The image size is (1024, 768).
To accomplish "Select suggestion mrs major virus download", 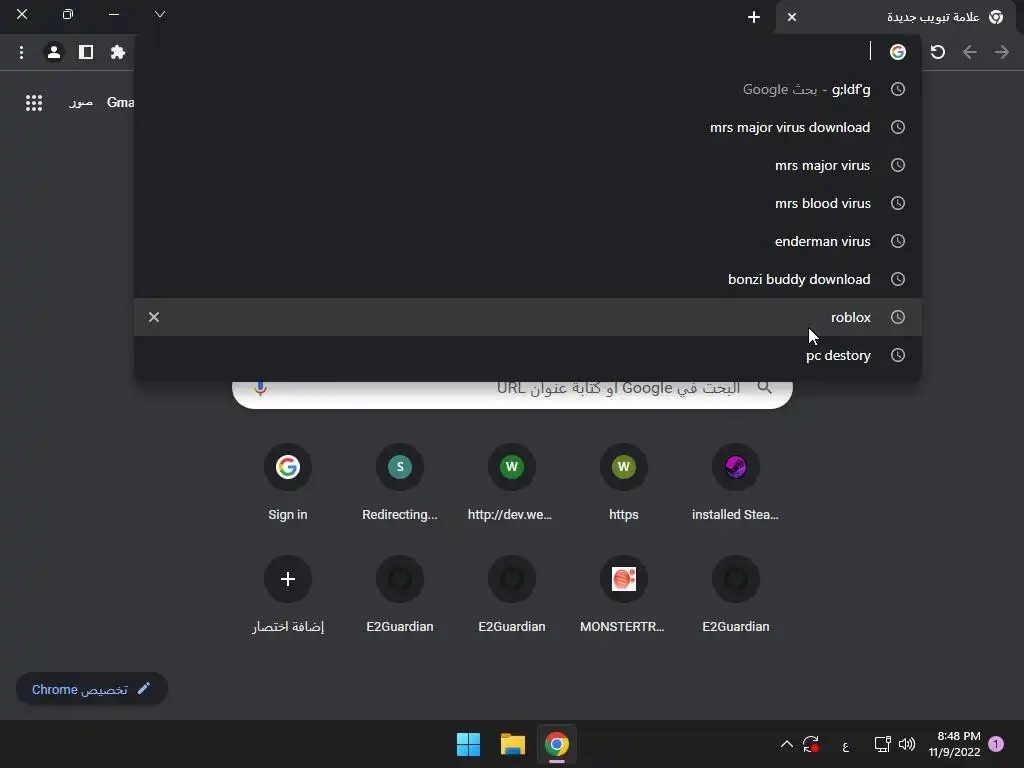I will click(x=528, y=127).
